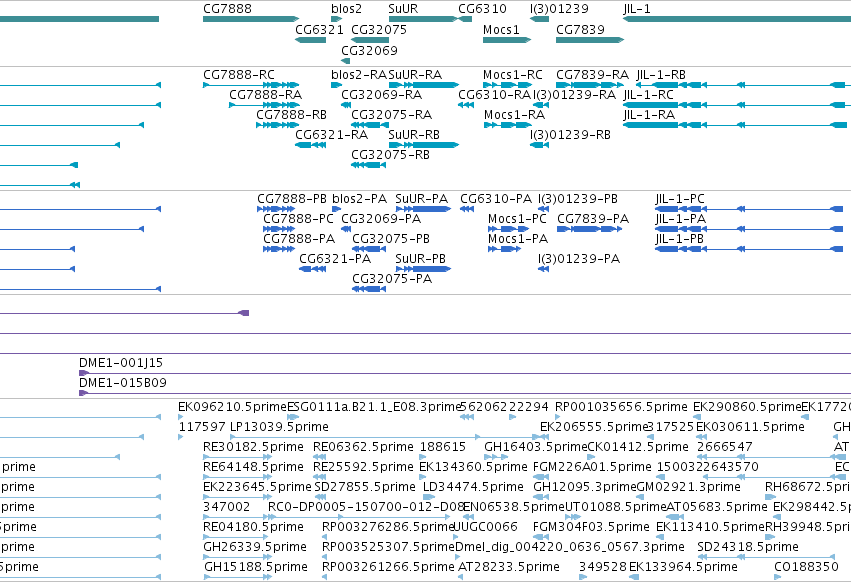Select EST SD27855.5prime

coord(365,488)
